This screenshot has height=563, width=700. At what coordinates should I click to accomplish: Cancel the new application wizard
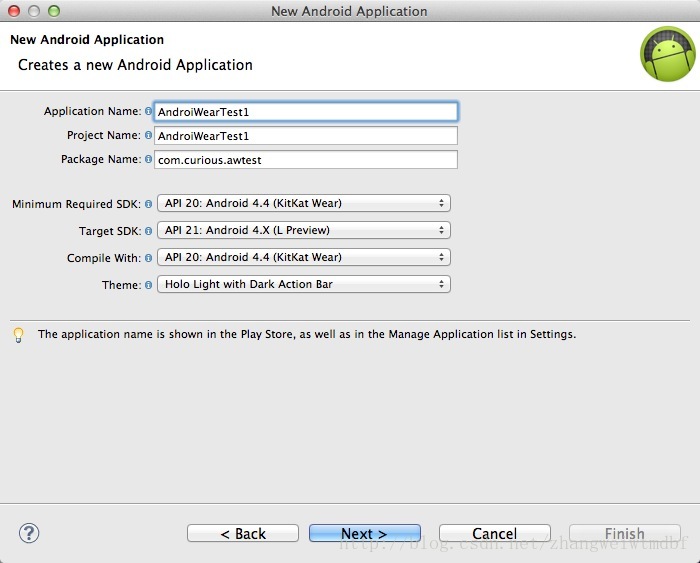coord(495,533)
